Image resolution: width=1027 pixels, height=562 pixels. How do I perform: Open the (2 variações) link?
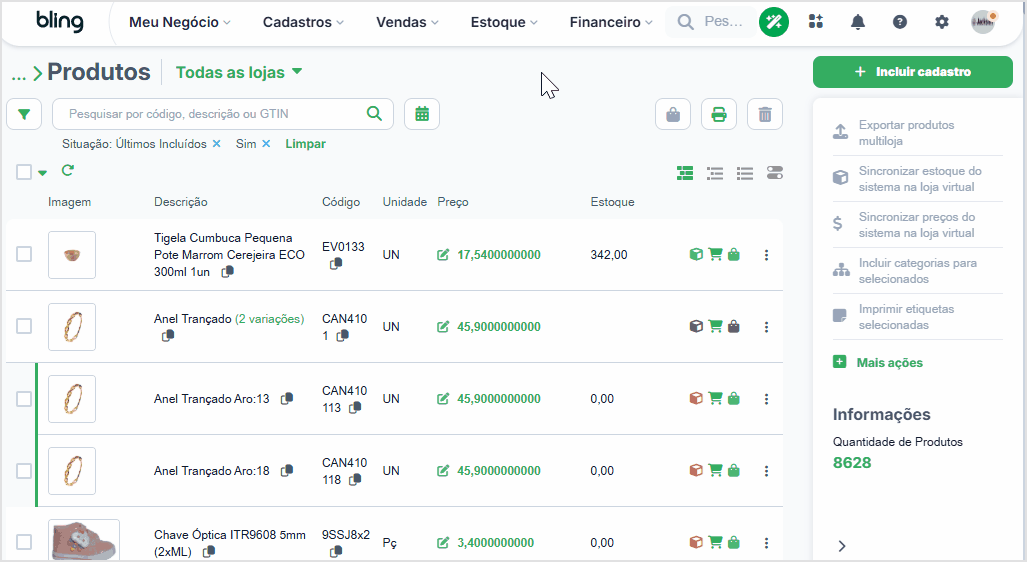[269, 319]
